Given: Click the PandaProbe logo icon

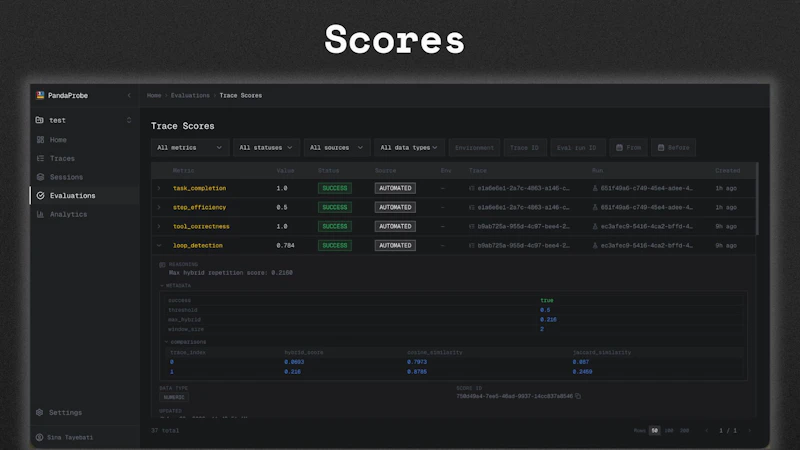Looking at the screenshot, I should [40, 95].
